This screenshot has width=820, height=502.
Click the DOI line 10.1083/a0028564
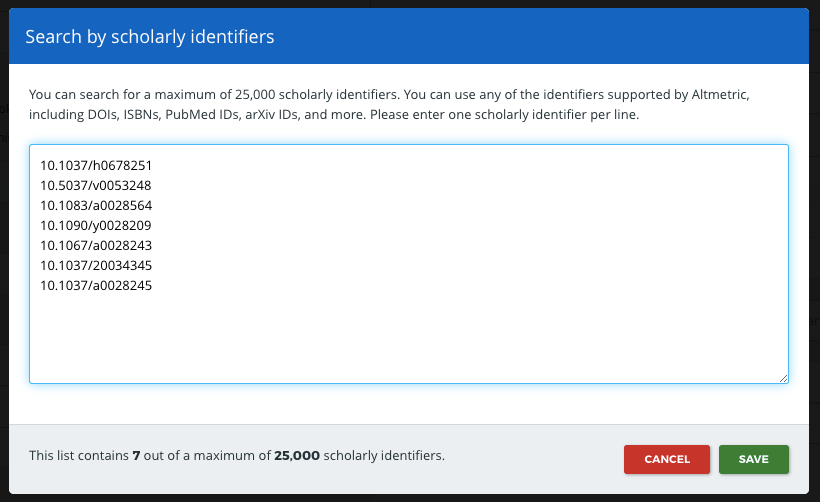click(x=96, y=205)
